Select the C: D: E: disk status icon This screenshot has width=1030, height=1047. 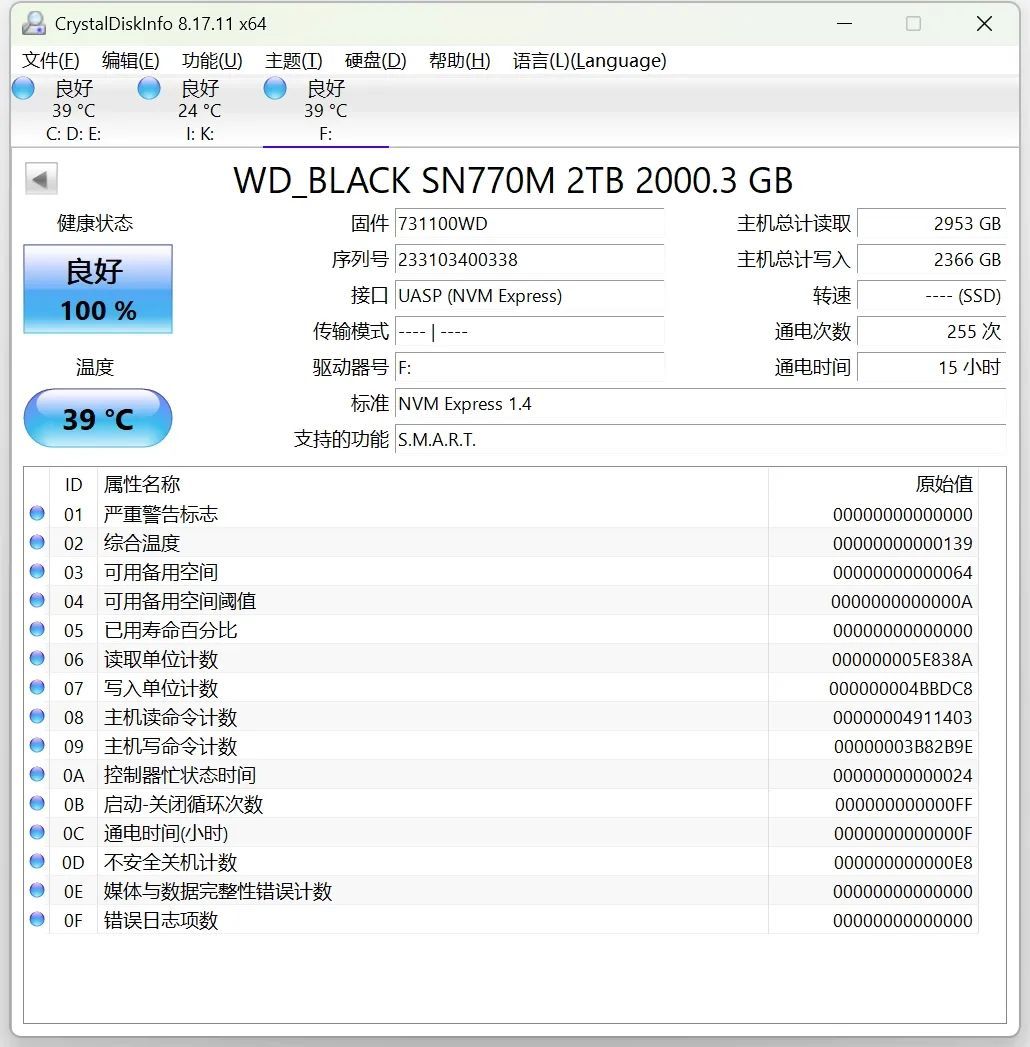click(23, 88)
